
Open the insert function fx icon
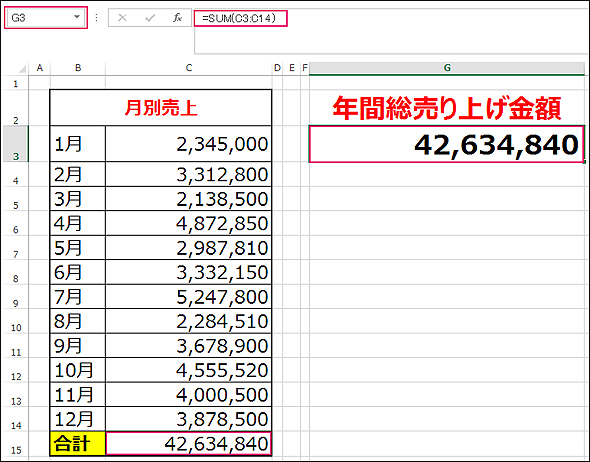pyautogui.click(x=177, y=18)
